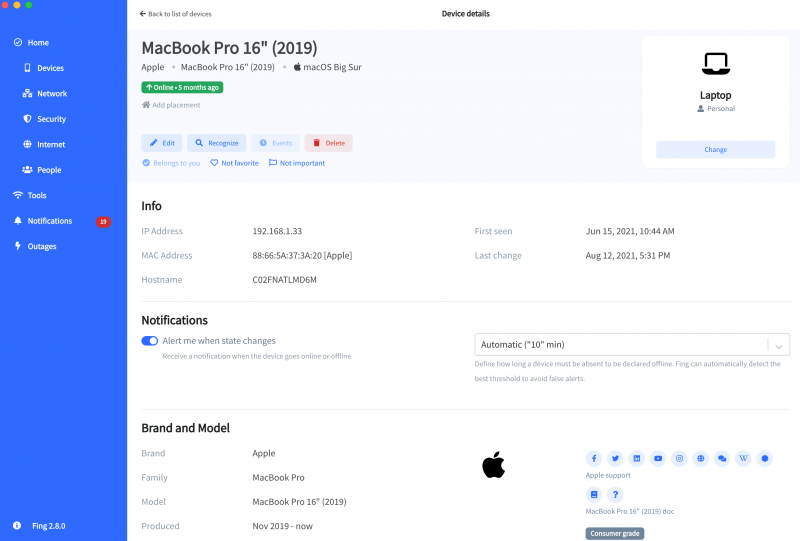Open Apple's Facebook page icon
The width and height of the screenshot is (800, 541).
(x=594, y=458)
